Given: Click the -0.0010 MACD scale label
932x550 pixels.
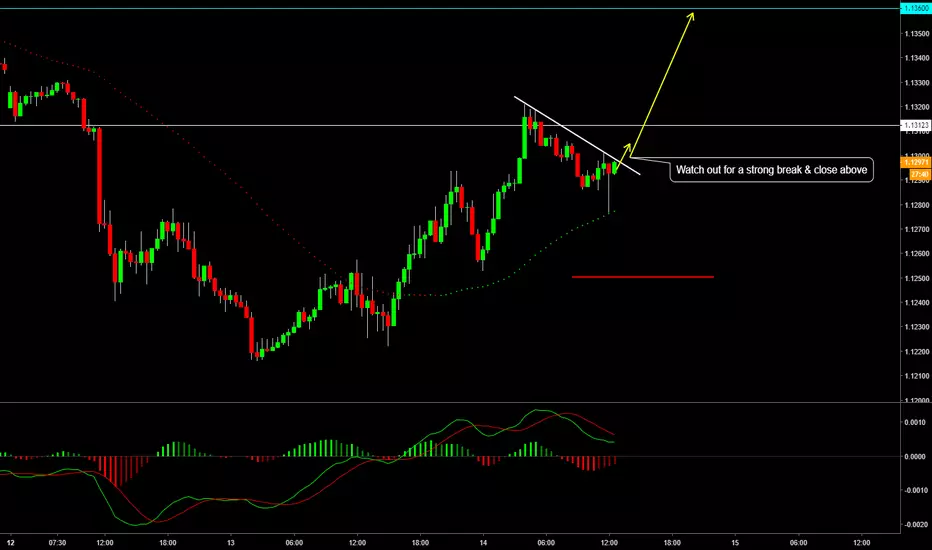Looking at the screenshot, I should pyautogui.click(x=914, y=491).
